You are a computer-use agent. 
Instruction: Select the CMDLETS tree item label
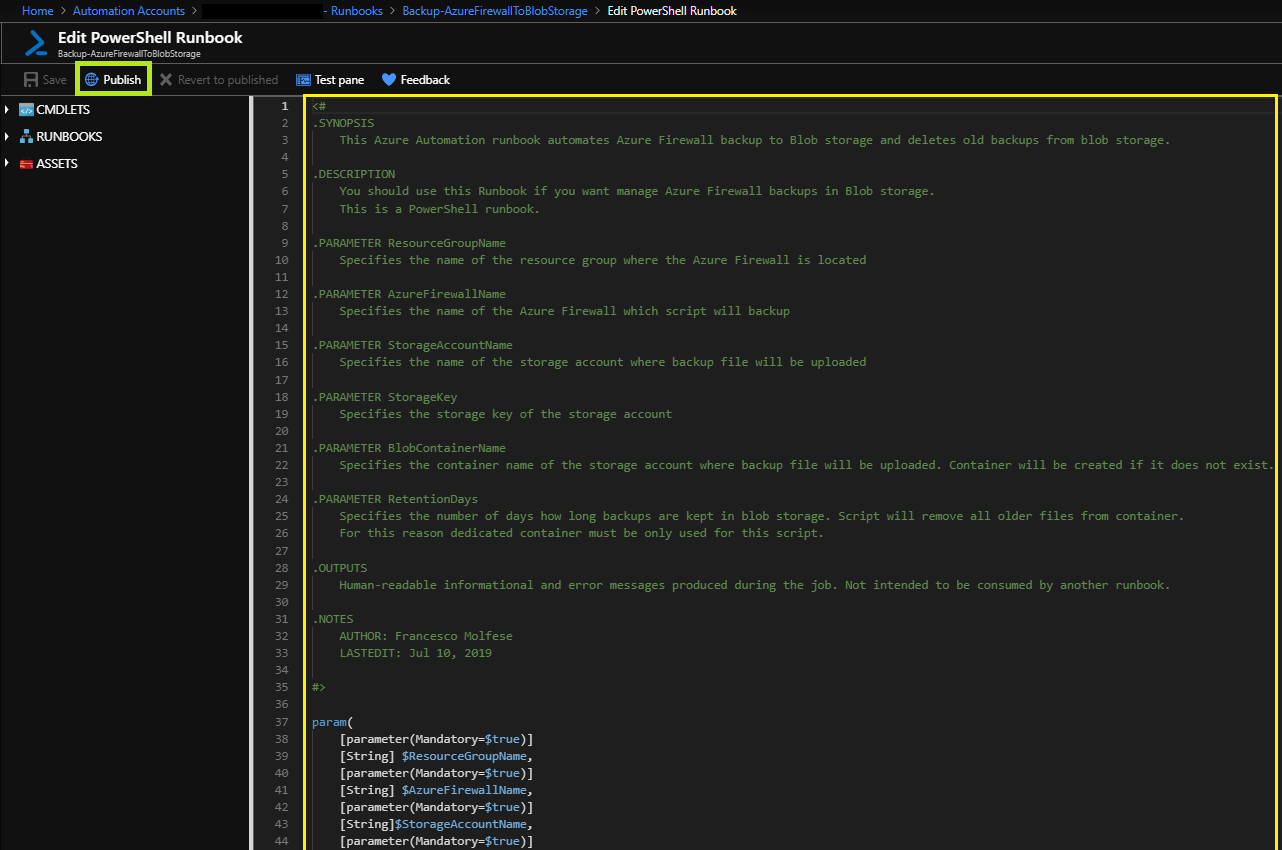(x=63, y=110)
